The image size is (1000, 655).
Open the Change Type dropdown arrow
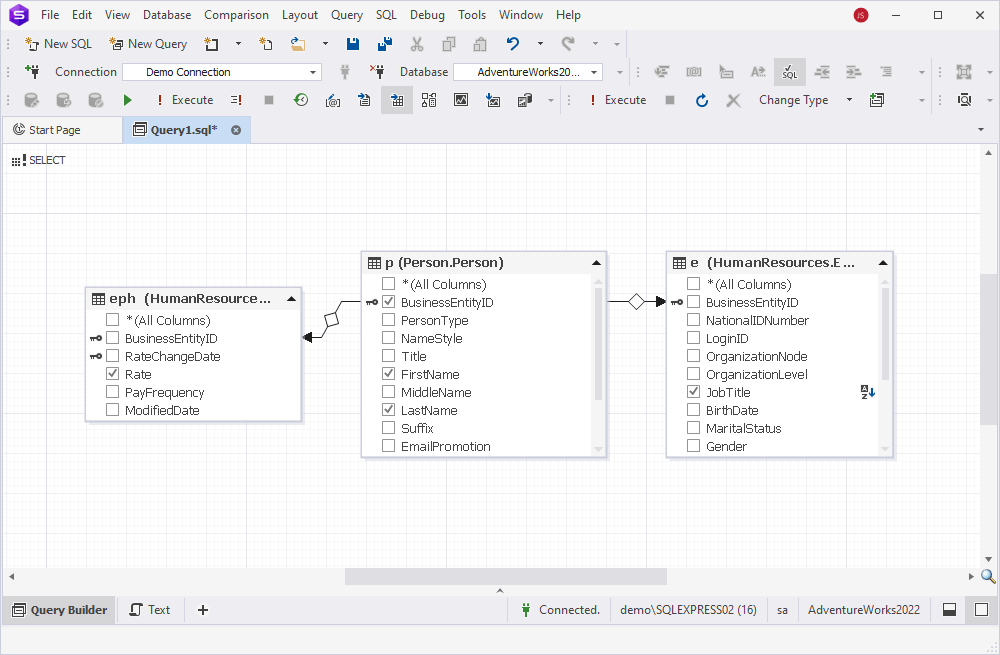849,100
